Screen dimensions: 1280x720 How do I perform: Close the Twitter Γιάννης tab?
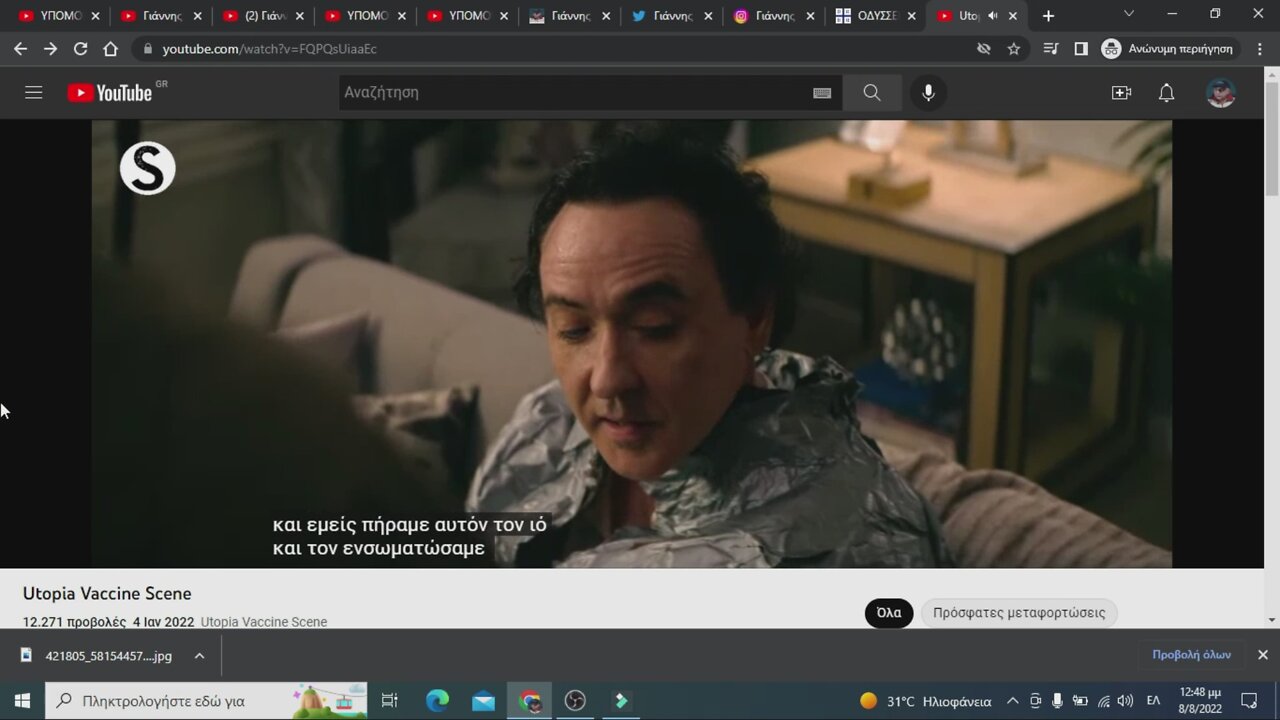[708, 16]
